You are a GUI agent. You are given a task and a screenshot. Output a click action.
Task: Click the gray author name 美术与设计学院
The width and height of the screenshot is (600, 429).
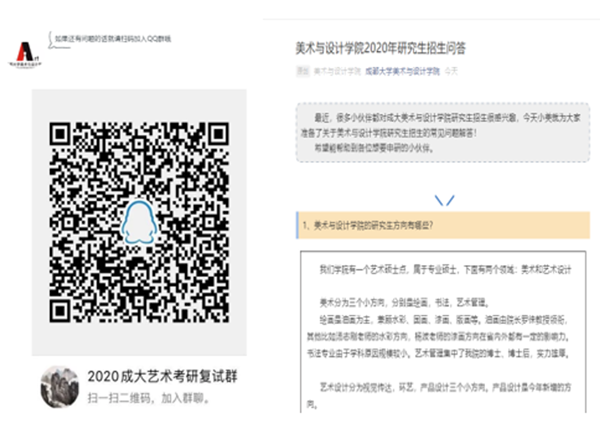click(x=337, y=72)
